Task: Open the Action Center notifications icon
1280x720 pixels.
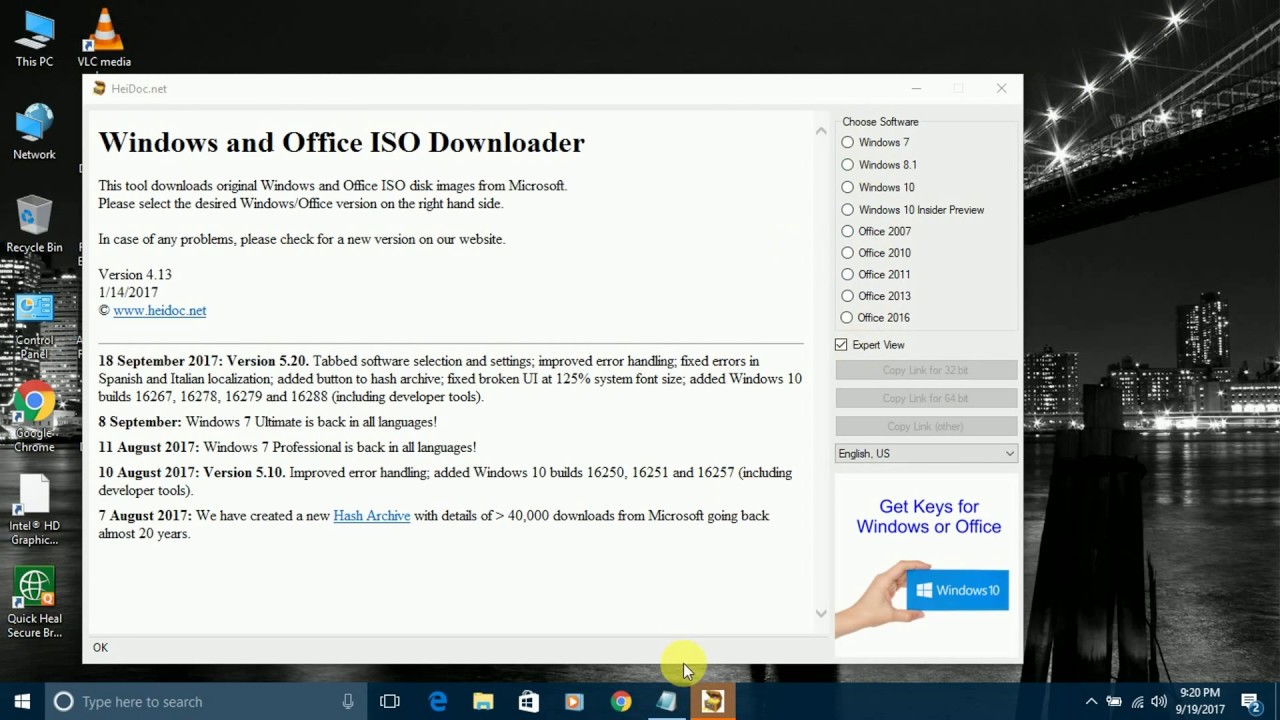Action: [1250, 701]
